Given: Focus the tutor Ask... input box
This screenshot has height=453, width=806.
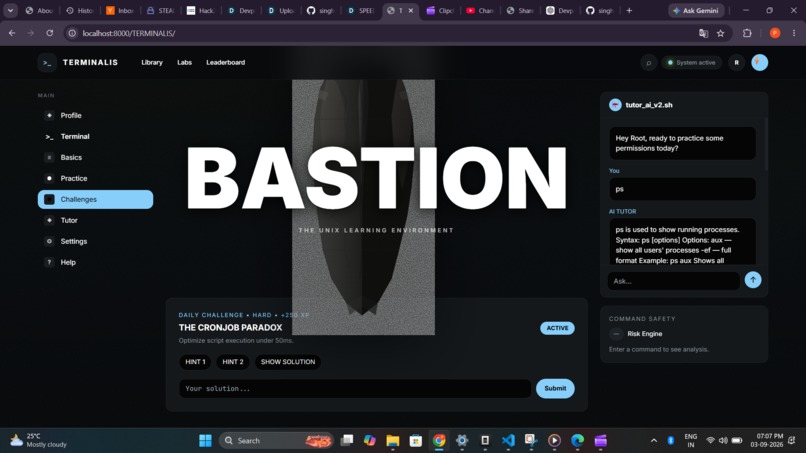Looking at the screenshot, I should click(673, 281).
